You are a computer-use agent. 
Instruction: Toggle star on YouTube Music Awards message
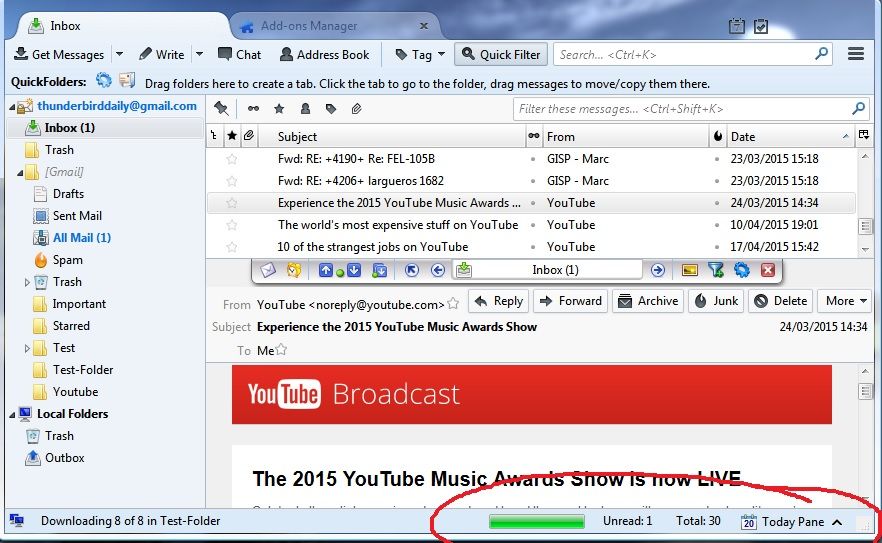pos(232,203)
